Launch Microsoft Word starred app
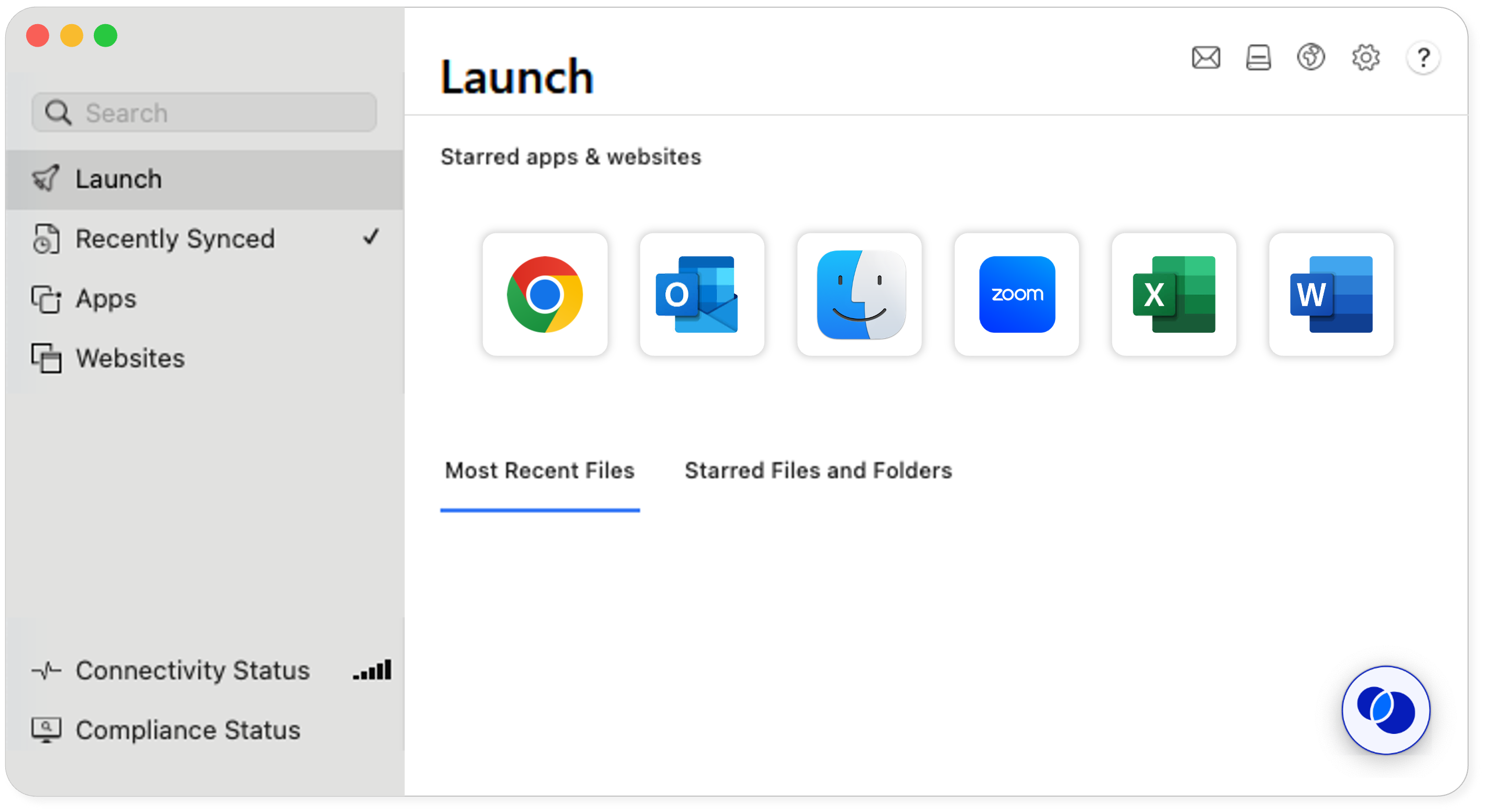 (x=1332, y=295)
